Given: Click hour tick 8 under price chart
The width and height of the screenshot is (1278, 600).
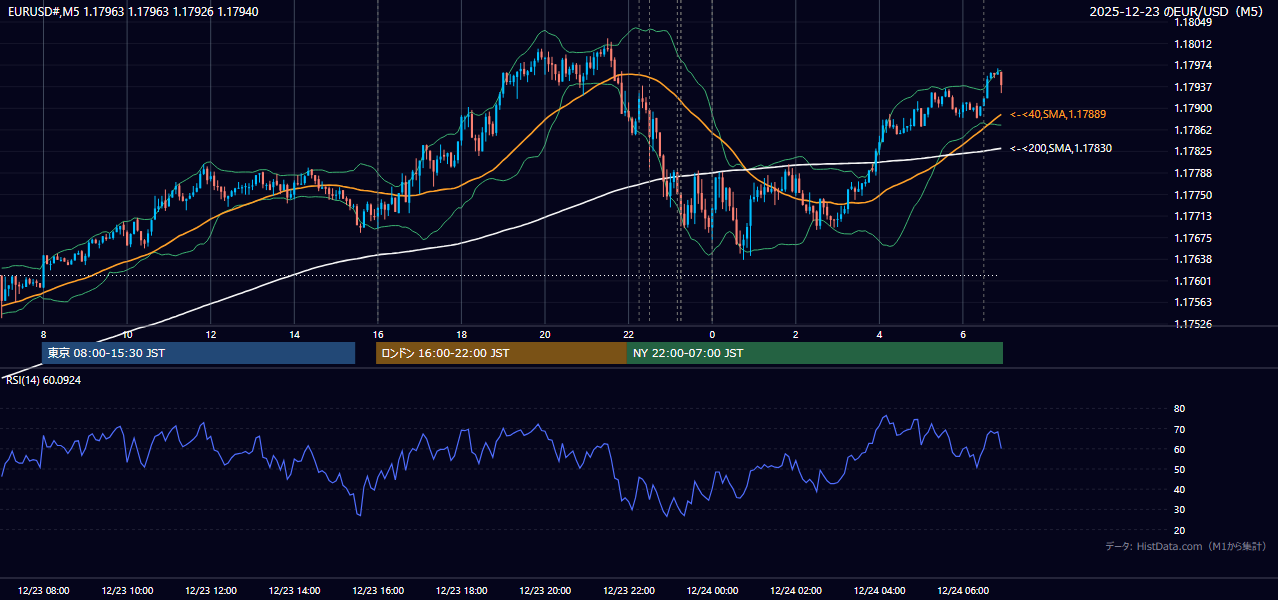Looking at the screenshot, I should coord(43,334).
